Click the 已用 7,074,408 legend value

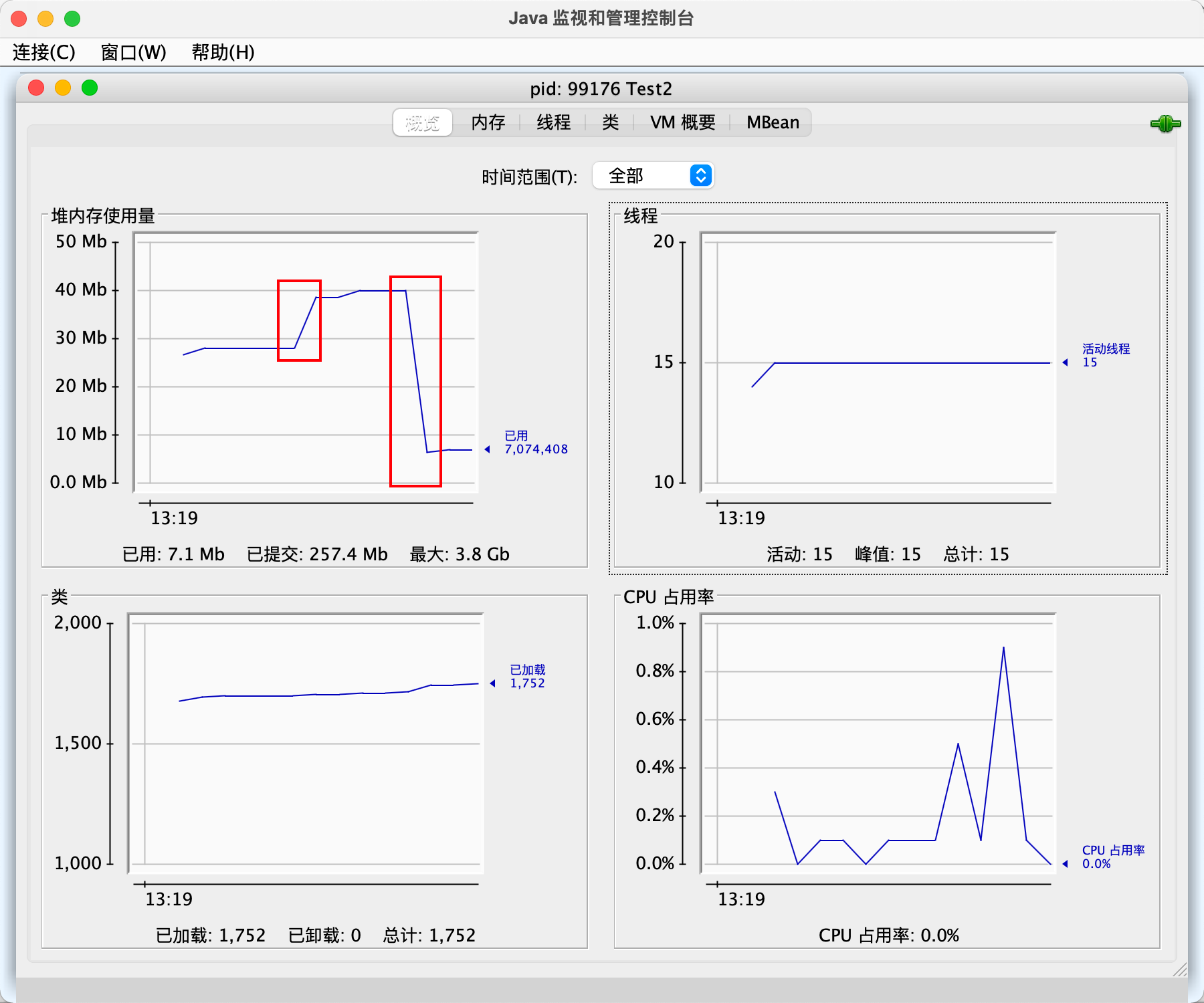536,443
